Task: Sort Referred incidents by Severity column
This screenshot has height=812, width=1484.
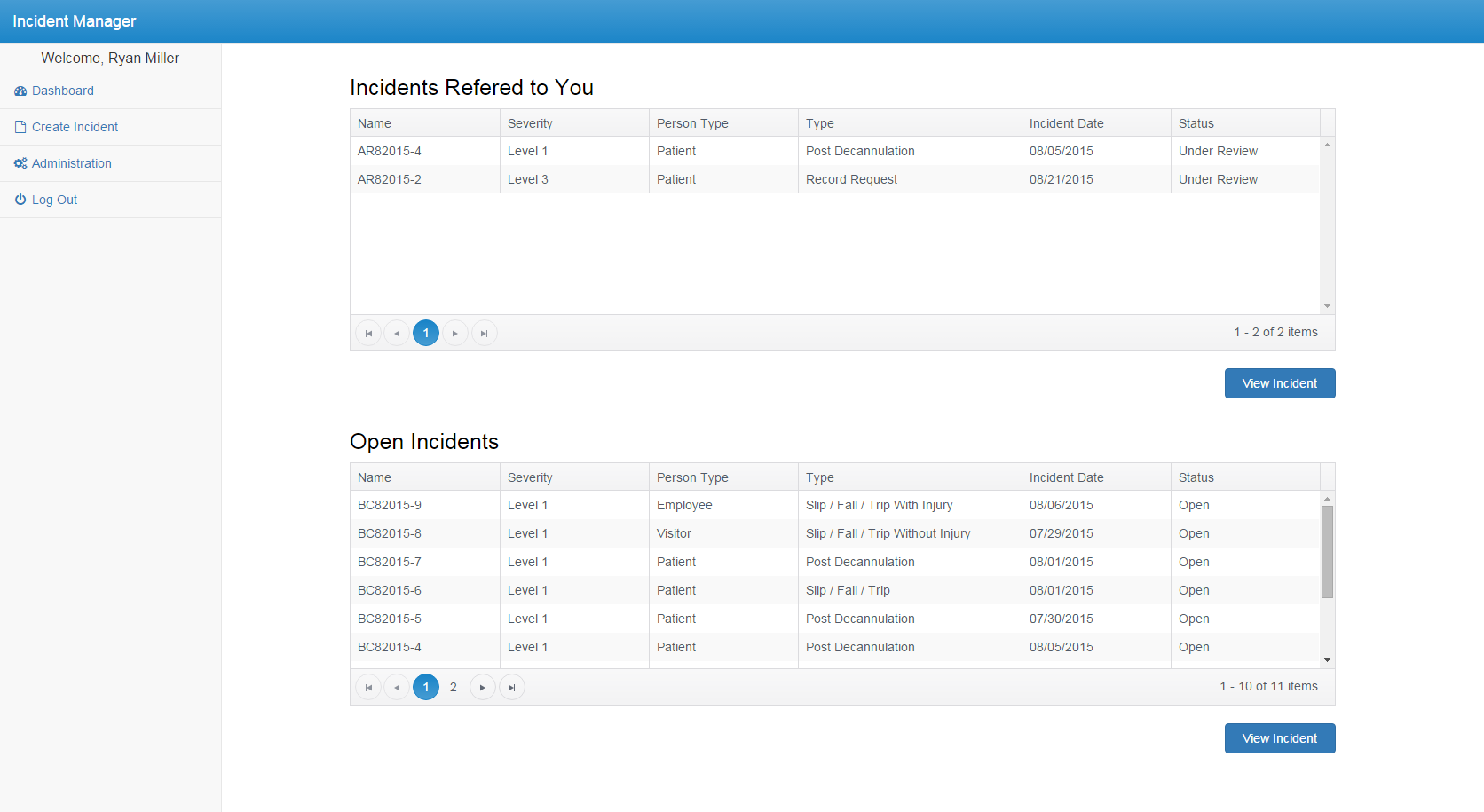Action: click(x=574, y=123)
